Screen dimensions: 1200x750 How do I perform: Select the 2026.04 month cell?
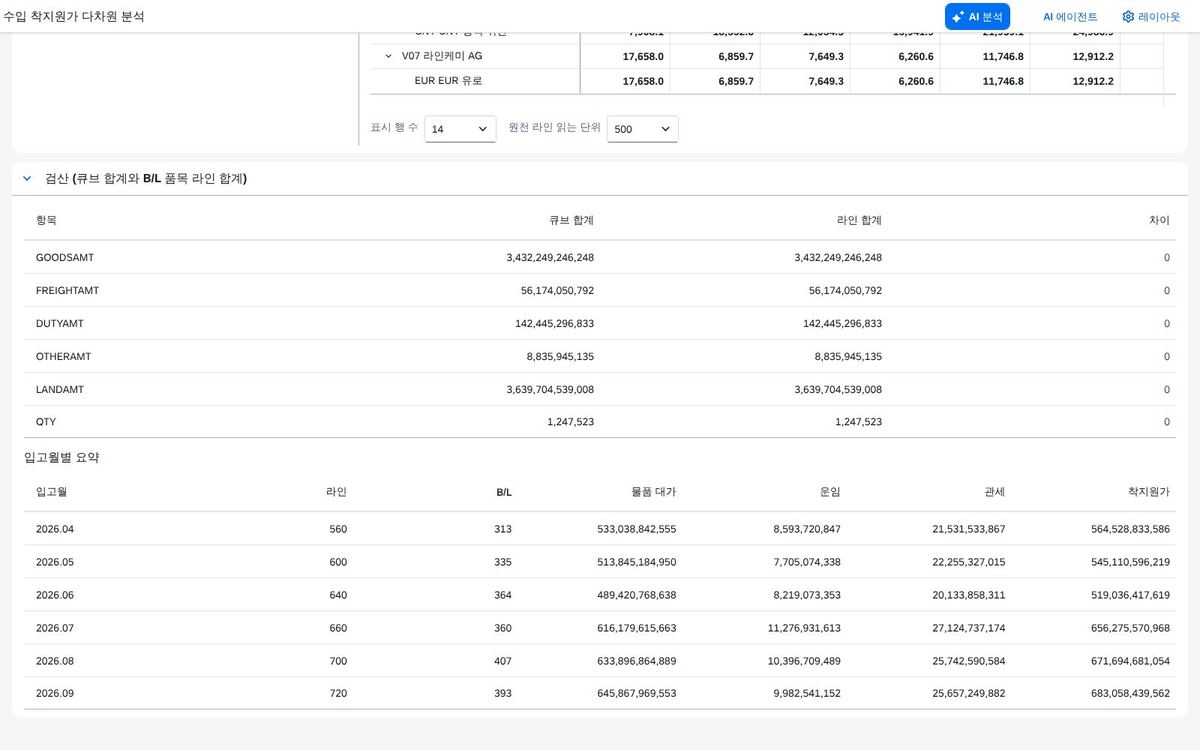pos(55,529)
